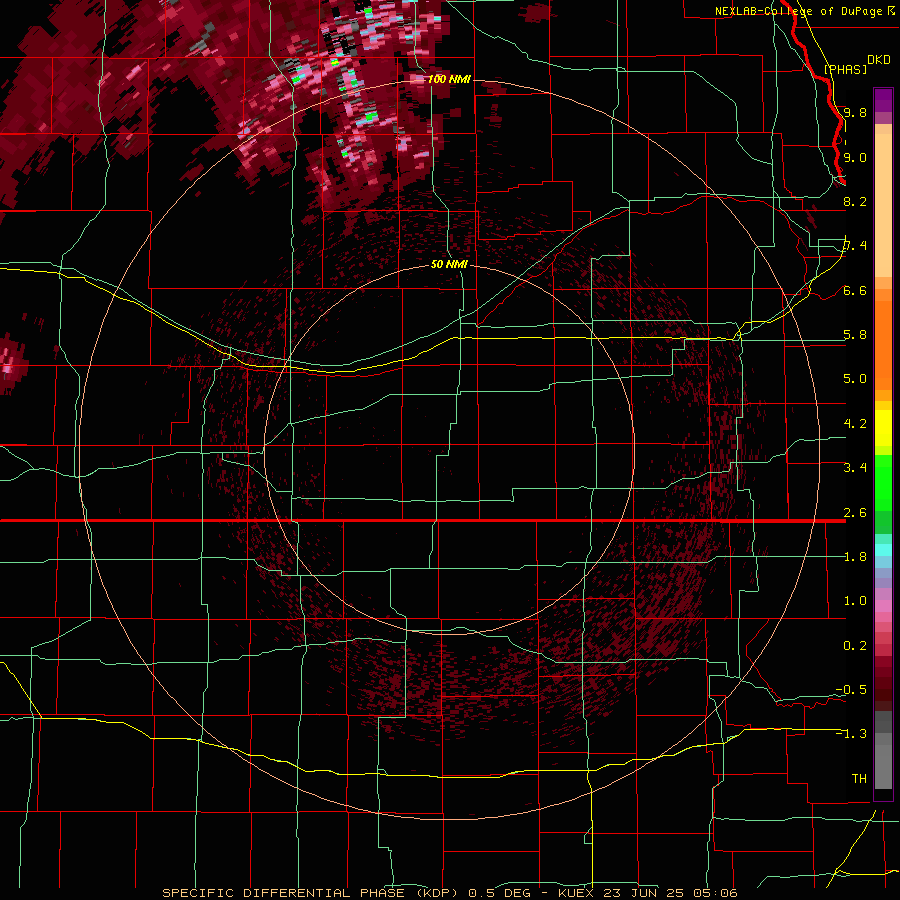Click the 4.2 value on color scale
This screenshot has height=900, width=900.
855,424
